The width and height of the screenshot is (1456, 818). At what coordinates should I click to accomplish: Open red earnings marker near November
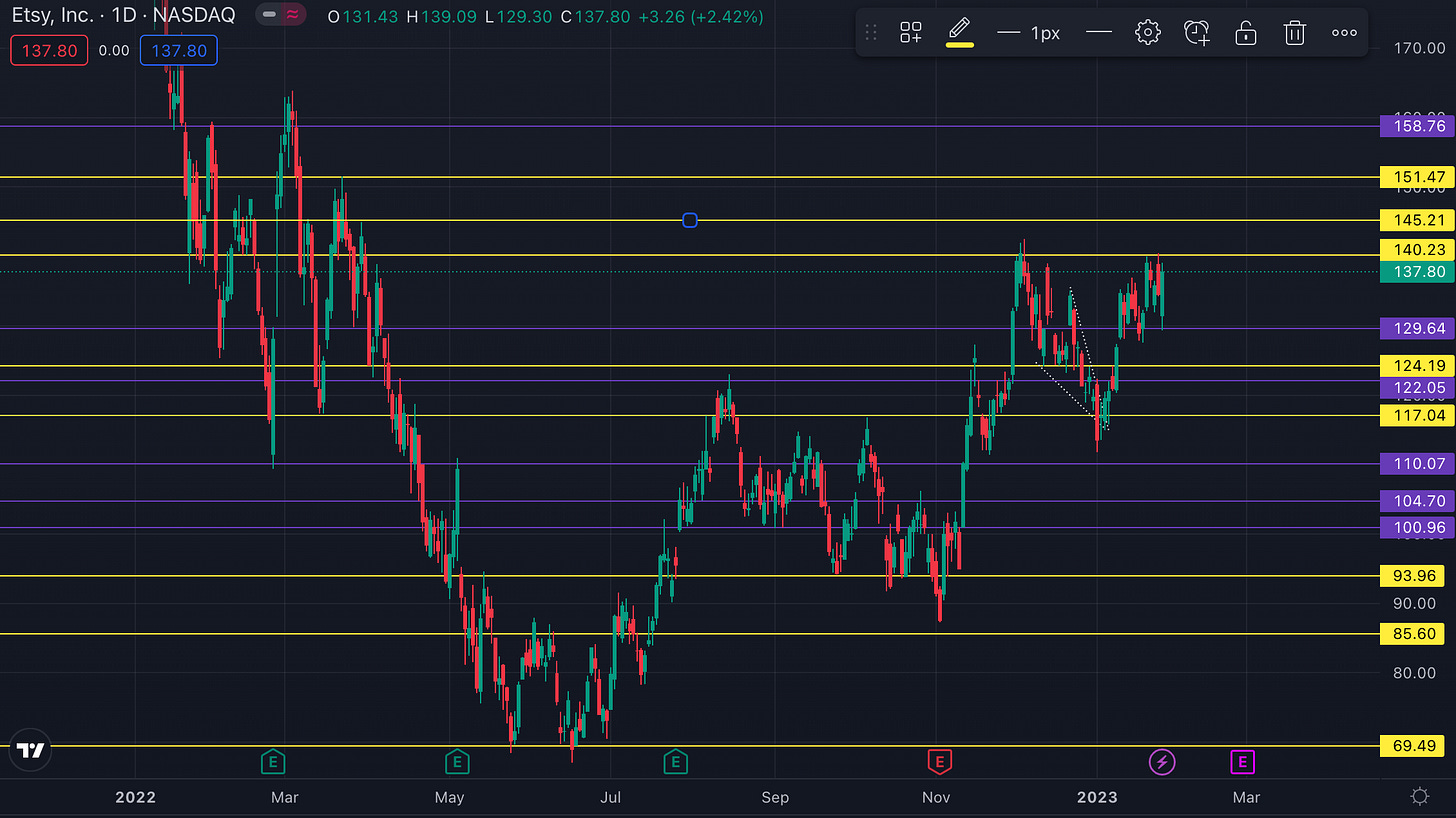[938, 763]
